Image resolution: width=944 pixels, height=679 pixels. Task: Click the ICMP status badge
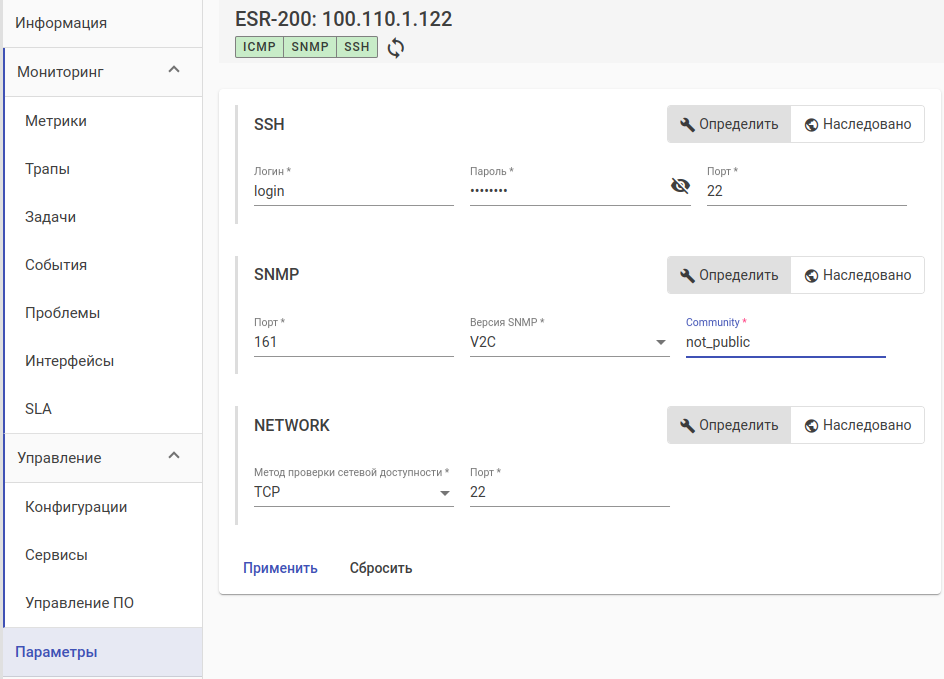coord(259,47)
